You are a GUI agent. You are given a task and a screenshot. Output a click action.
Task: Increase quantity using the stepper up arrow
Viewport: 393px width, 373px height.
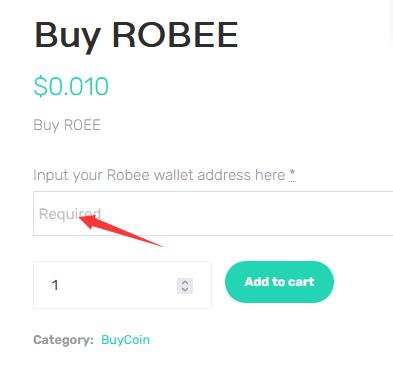click(185, 282)
